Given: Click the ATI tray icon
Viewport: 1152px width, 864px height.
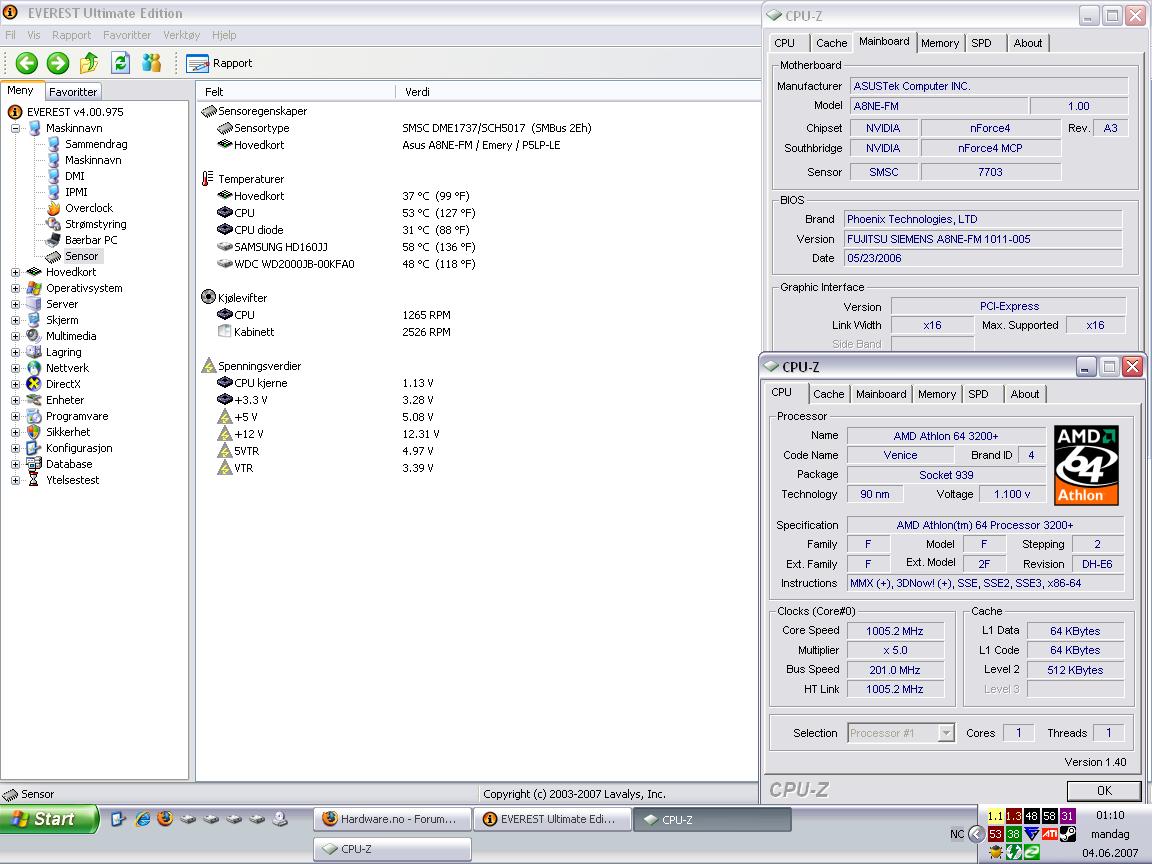Looking at the screenshot, I should pyautogui.click(x=1050, y=834).
